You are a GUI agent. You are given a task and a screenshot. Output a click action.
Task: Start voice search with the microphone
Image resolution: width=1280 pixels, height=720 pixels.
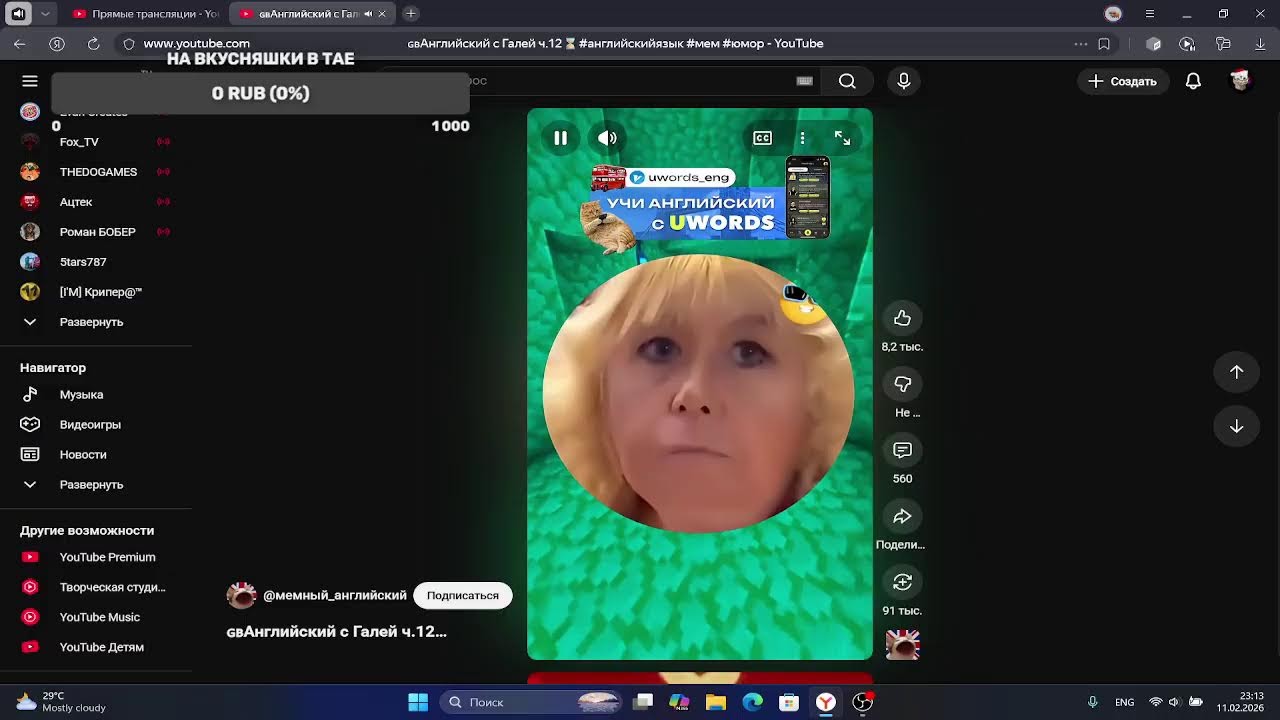[x=903, y=81]
